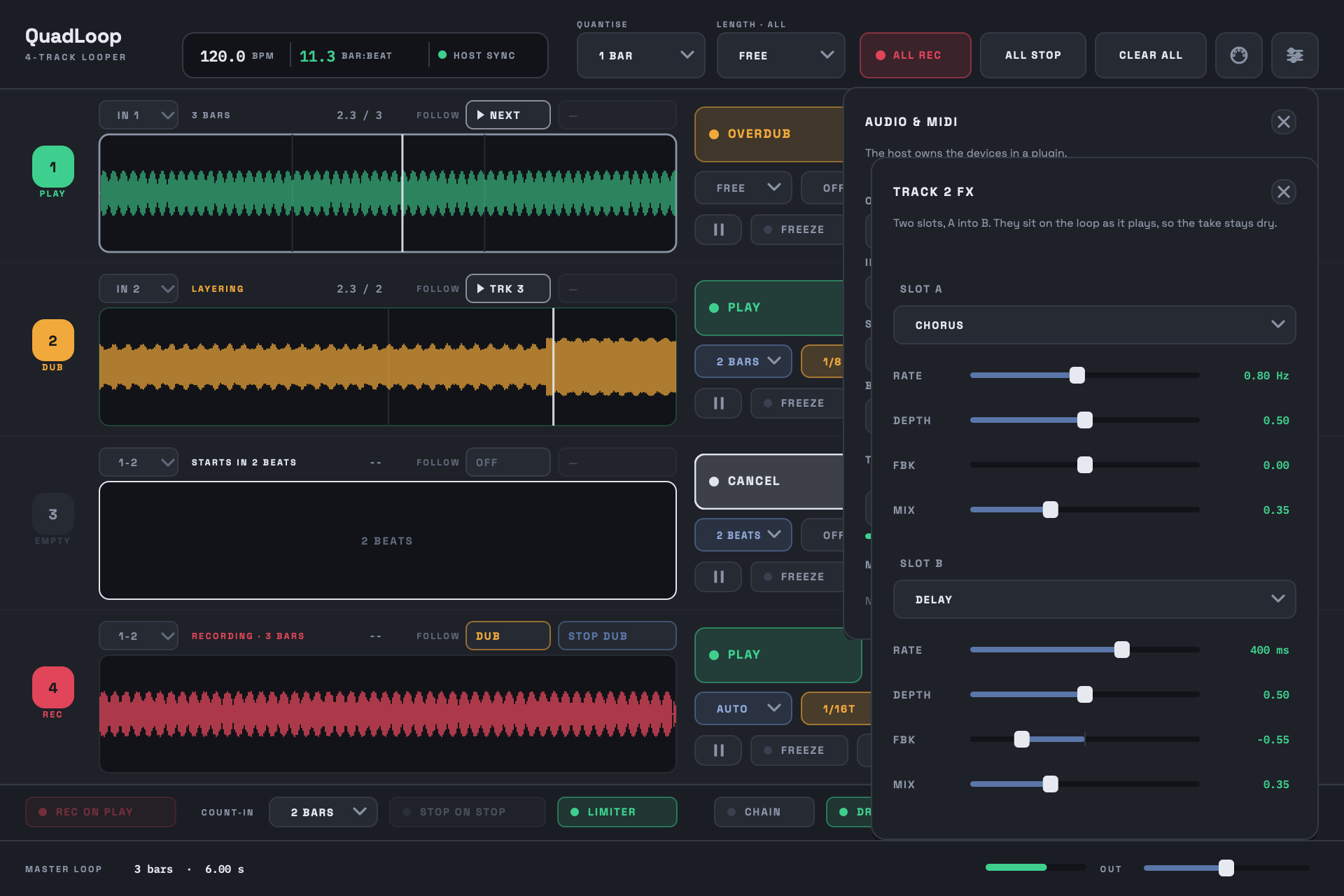1344x896 pixels.
Task: Open track 4 AUTO length dropdown
Action: point(743,708)
